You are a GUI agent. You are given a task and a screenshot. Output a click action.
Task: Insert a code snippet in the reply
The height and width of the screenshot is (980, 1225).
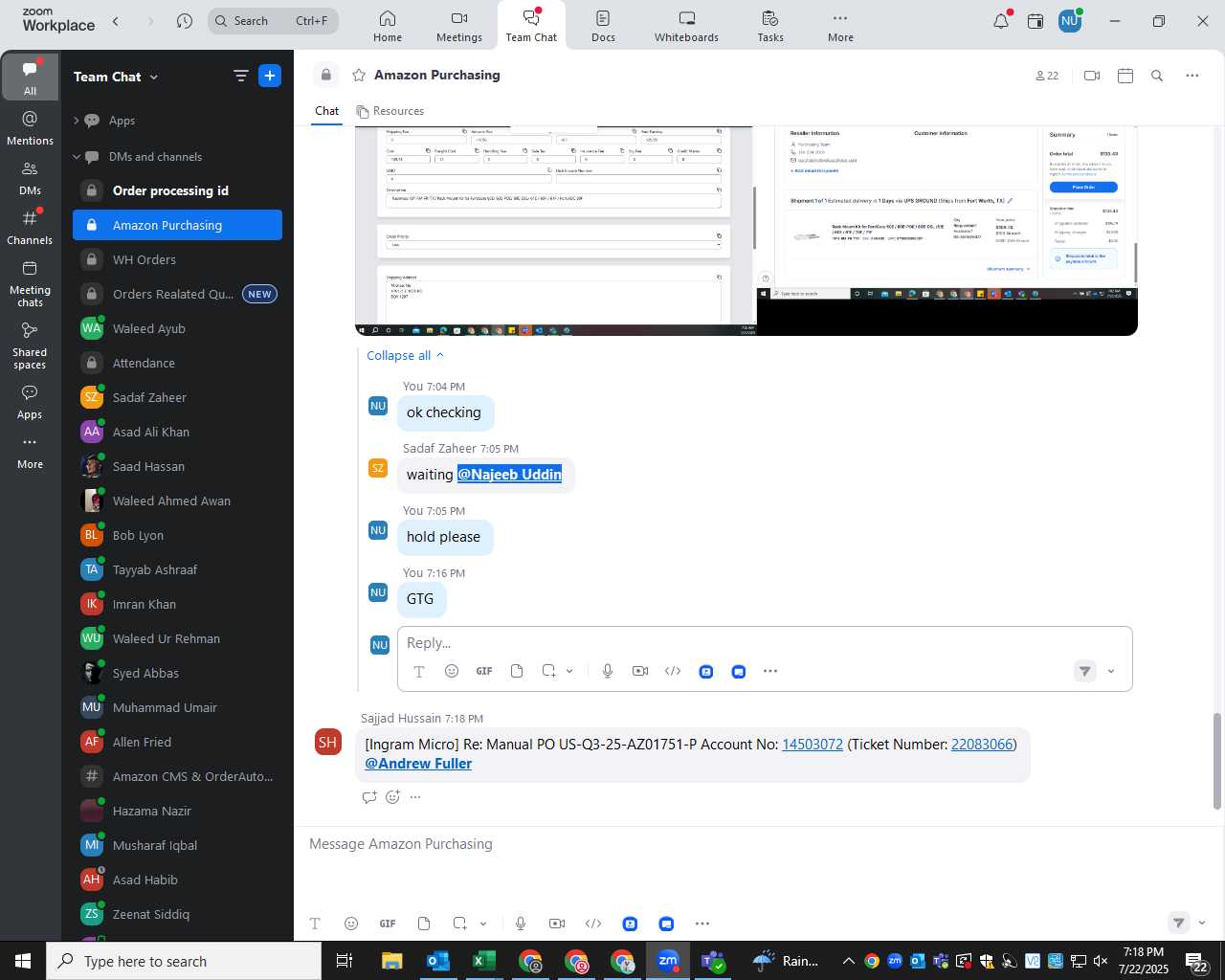673,671
